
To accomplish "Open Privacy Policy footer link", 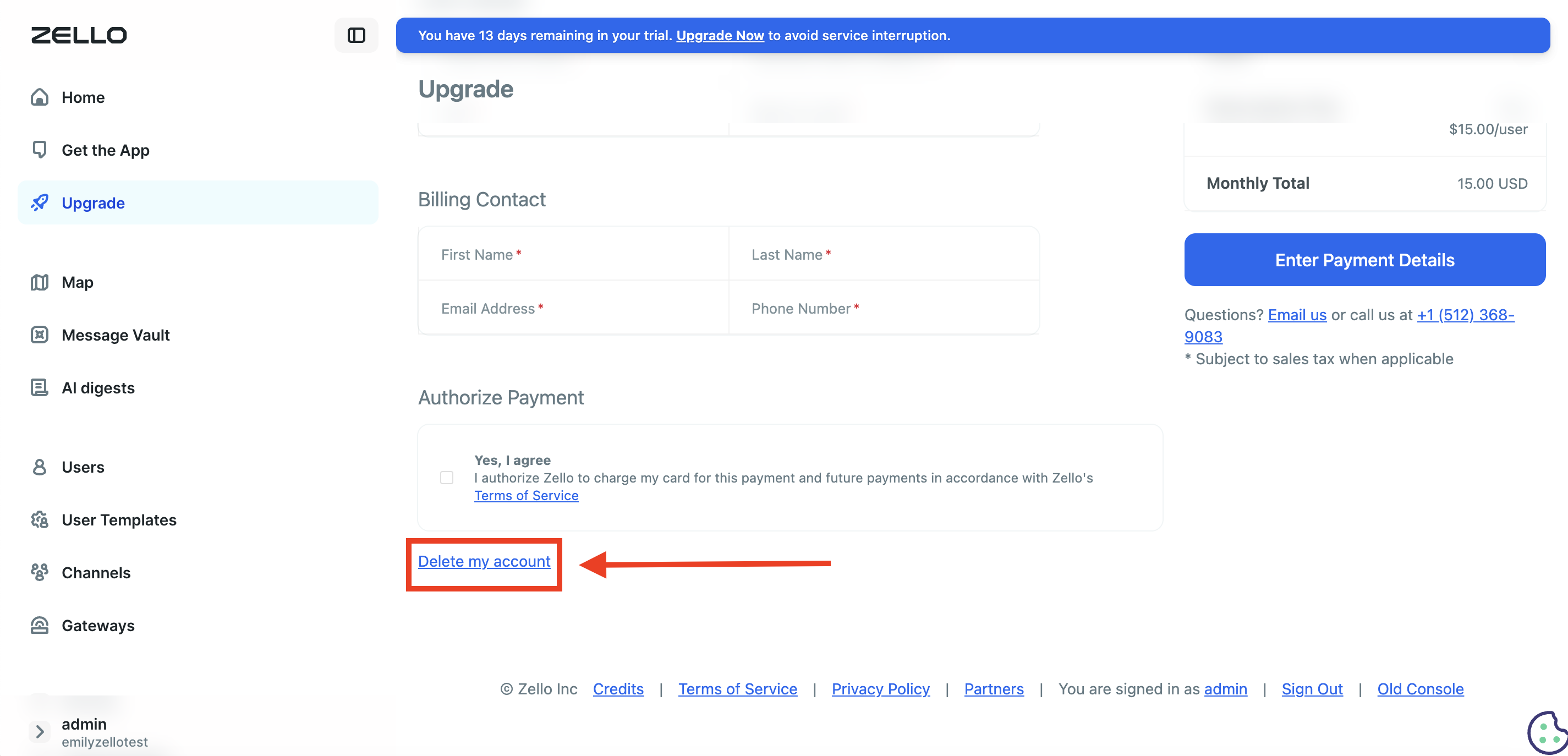I will [880, 689].
